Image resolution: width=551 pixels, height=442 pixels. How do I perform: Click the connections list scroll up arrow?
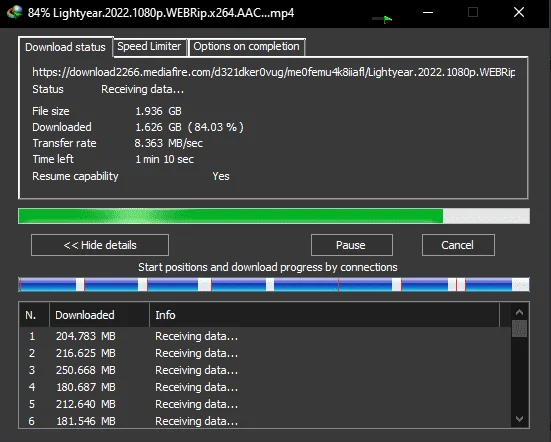coord(519,312)
